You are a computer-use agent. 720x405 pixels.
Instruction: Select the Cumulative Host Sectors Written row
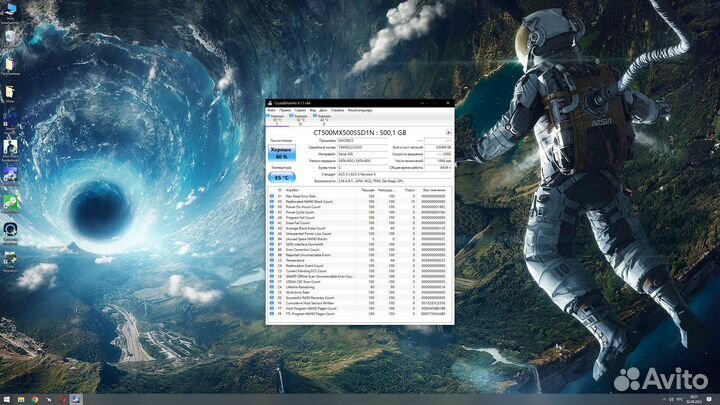(360, 304)
